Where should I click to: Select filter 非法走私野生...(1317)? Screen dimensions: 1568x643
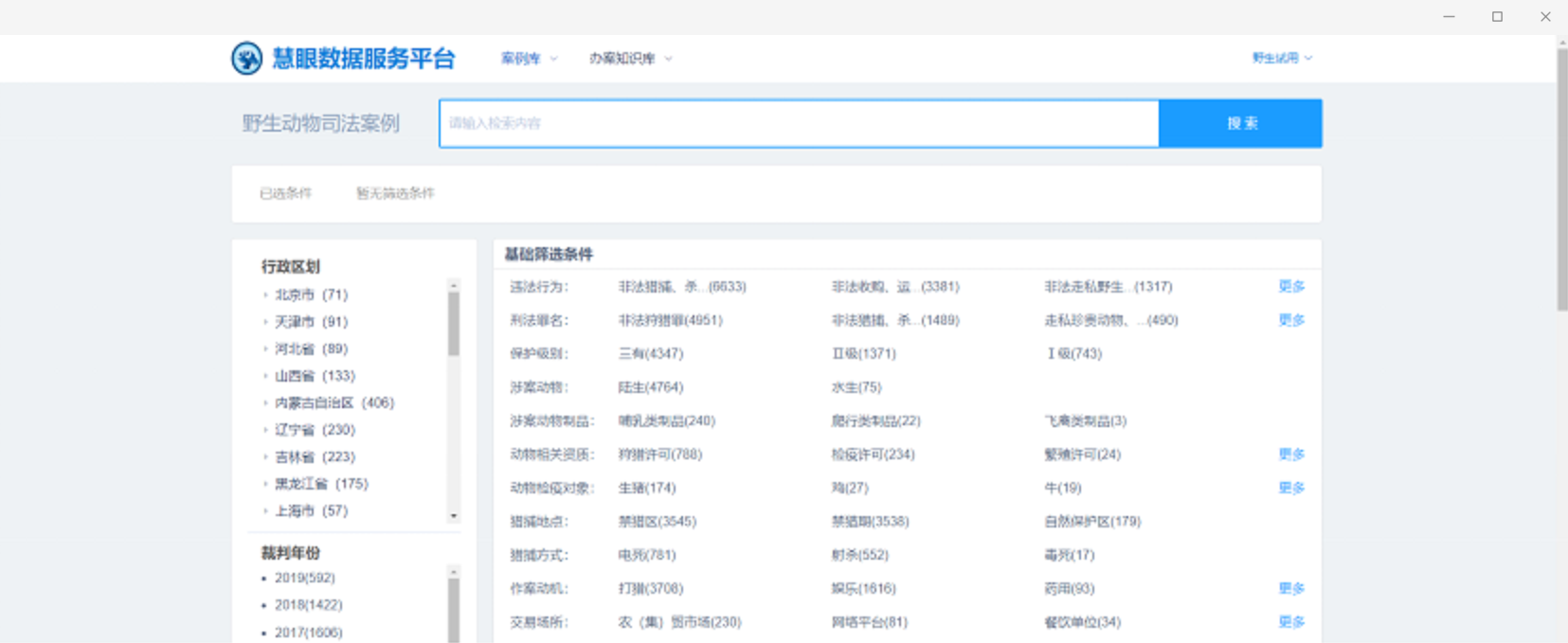[1108, 286]
